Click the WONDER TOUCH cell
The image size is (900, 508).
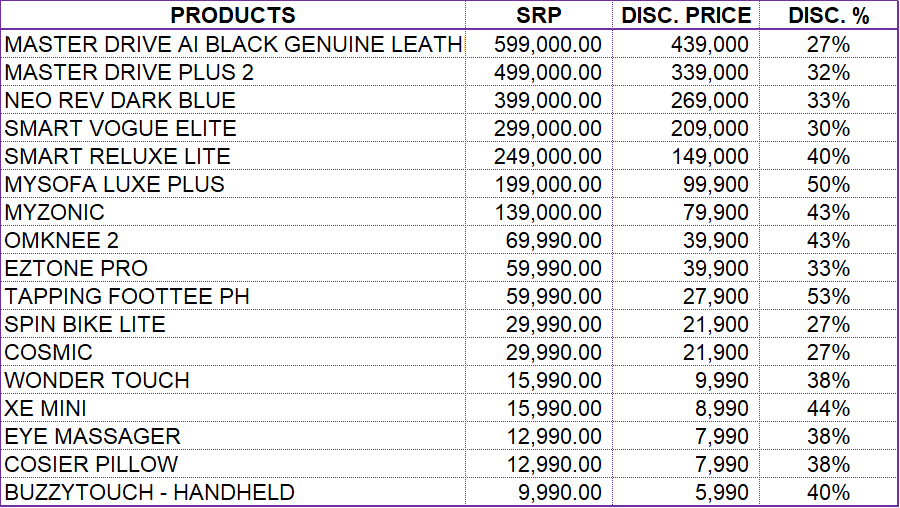click(x=233, y=381)
